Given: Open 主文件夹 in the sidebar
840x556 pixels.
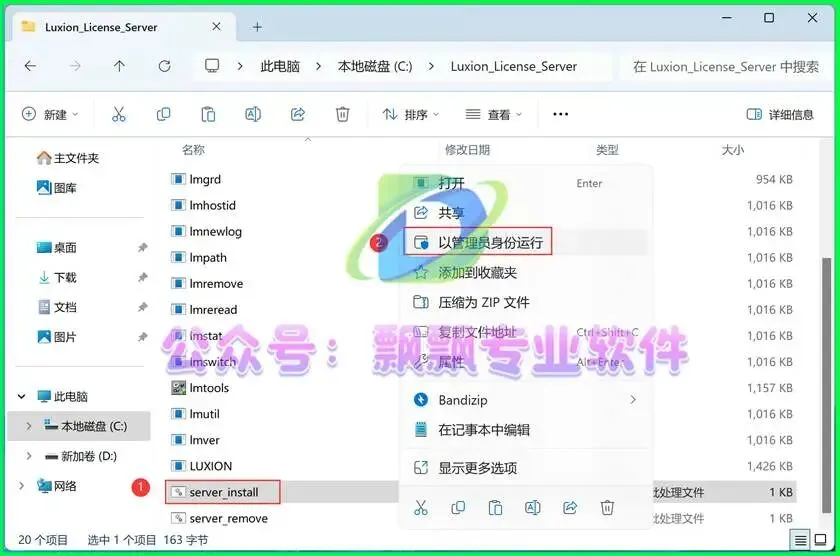Looking at the screenshot, I should pos(68,157).
